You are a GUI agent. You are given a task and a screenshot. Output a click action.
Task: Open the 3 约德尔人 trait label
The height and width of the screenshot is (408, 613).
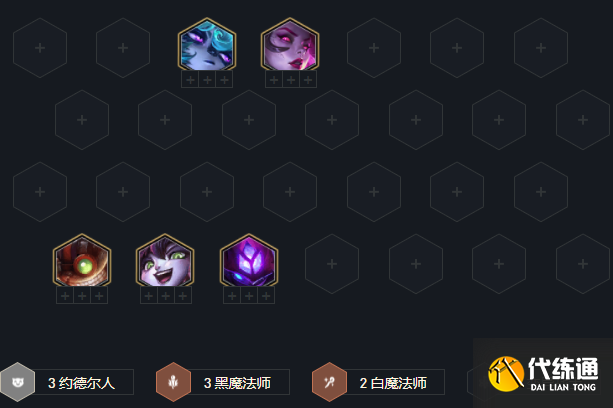(81, 383)
